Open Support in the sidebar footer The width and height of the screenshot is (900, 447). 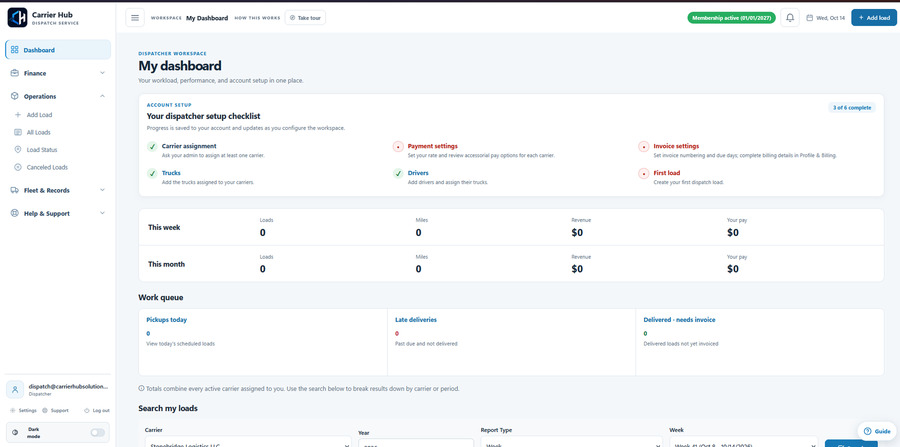point(55,410)
